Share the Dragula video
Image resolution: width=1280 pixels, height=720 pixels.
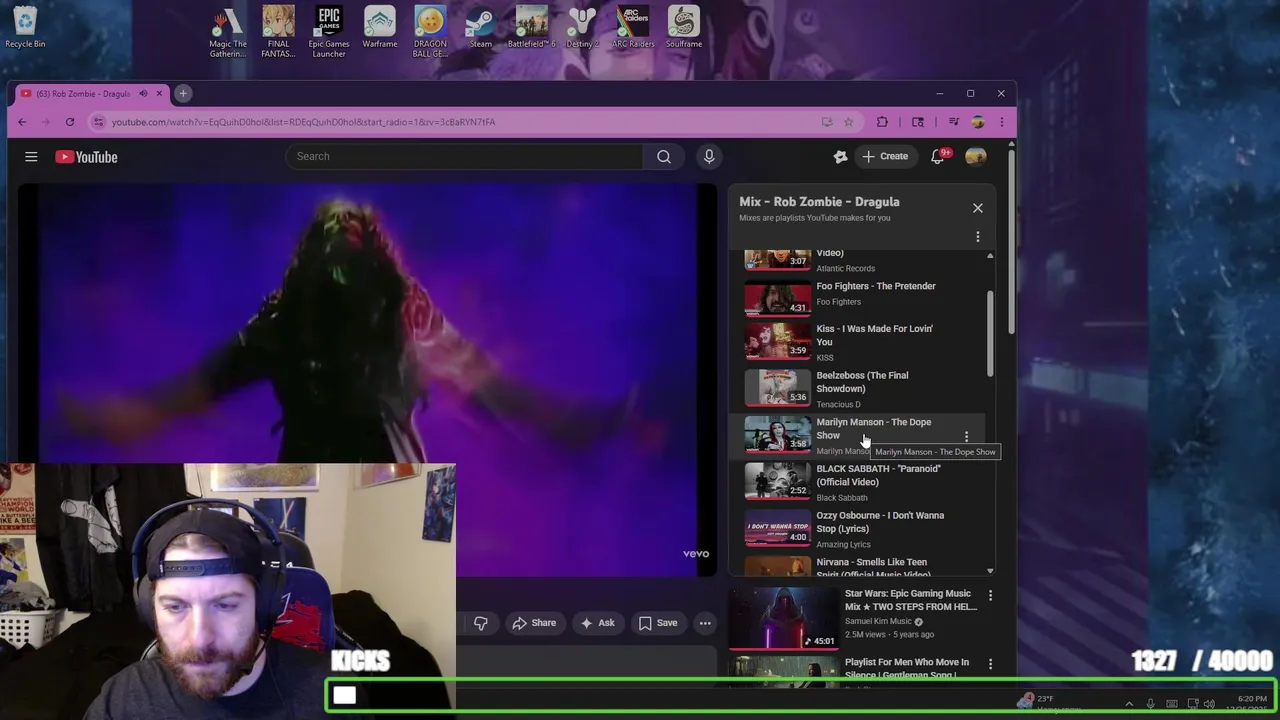[x=534, y=623]
